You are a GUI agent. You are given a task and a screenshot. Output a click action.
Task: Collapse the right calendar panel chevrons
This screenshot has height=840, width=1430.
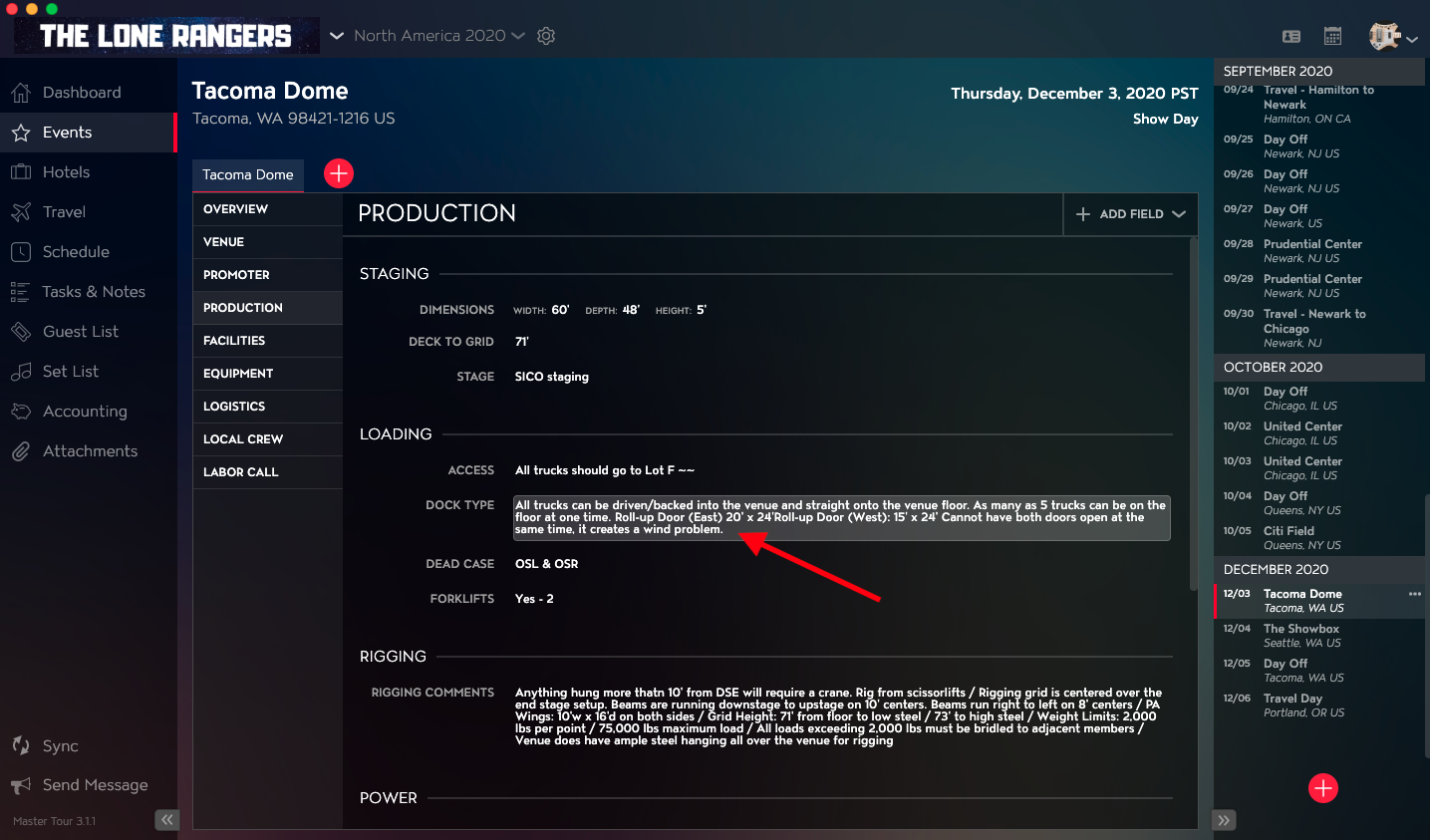pyautogui.click(x=1225, y=820)
